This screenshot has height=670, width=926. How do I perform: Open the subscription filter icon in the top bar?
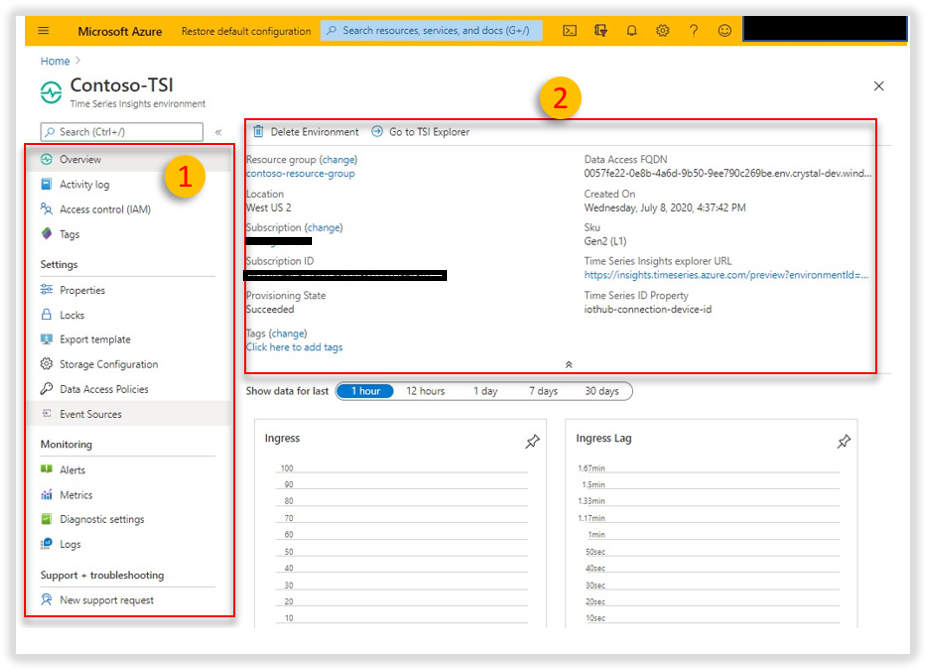click(600, 30)
